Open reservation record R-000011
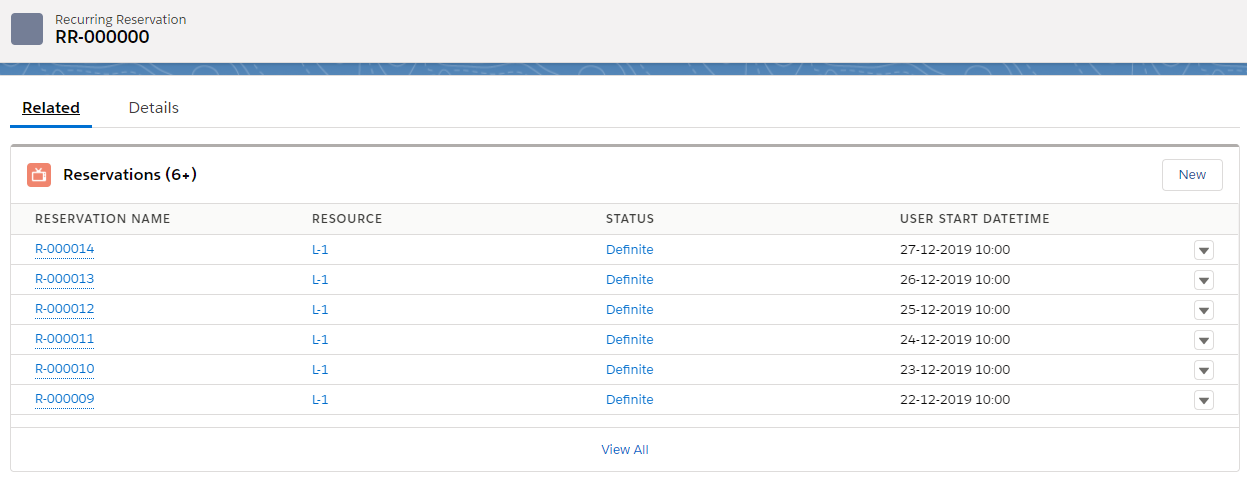Image resolution: width=1247 pixels, height=480 pixels. pyautogui.click(x=64, y=339)
